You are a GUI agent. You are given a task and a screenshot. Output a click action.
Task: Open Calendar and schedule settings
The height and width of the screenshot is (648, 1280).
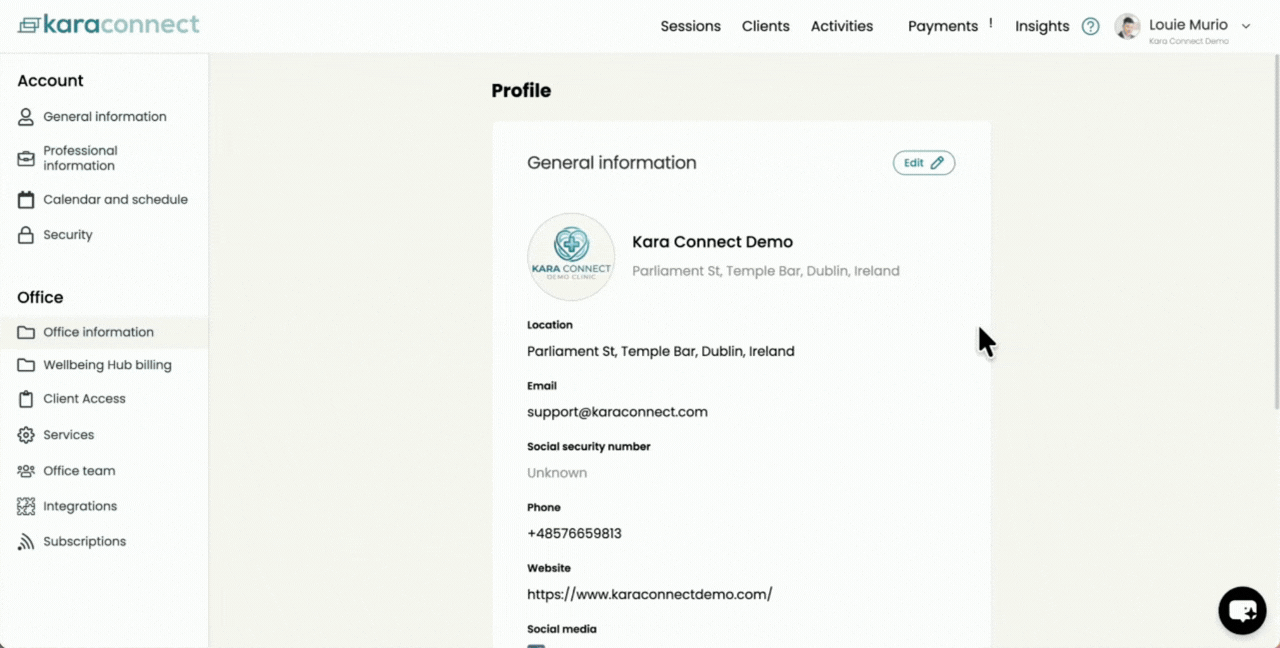point(104,200)
